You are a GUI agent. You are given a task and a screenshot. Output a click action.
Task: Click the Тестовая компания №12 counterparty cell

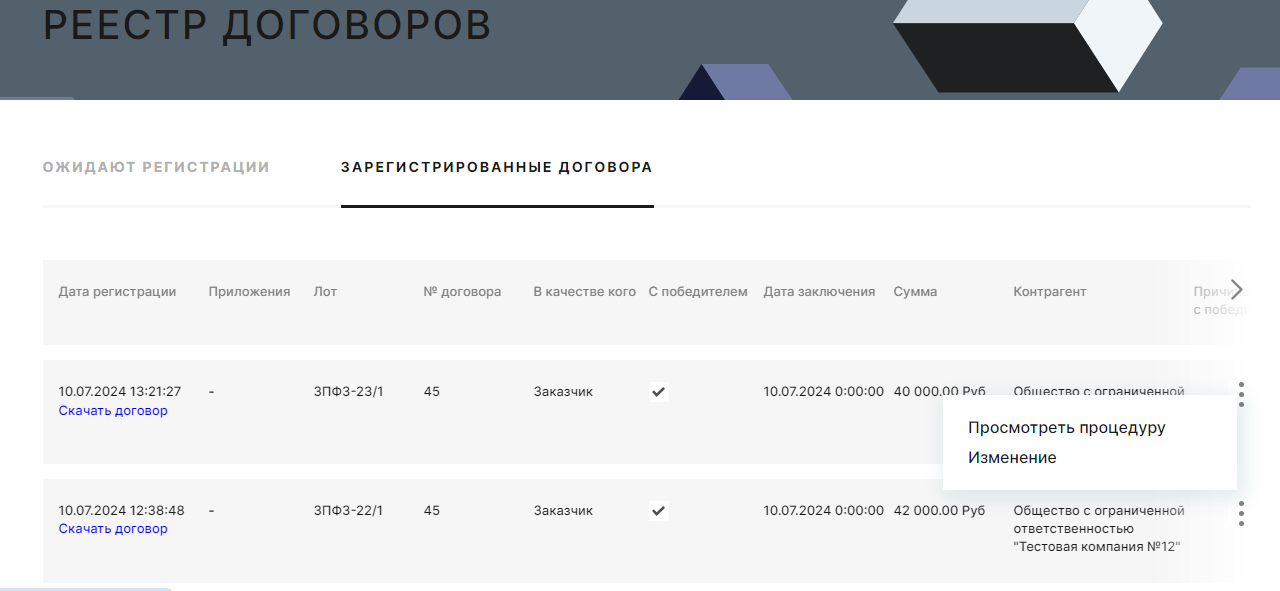click(1098, 528)
